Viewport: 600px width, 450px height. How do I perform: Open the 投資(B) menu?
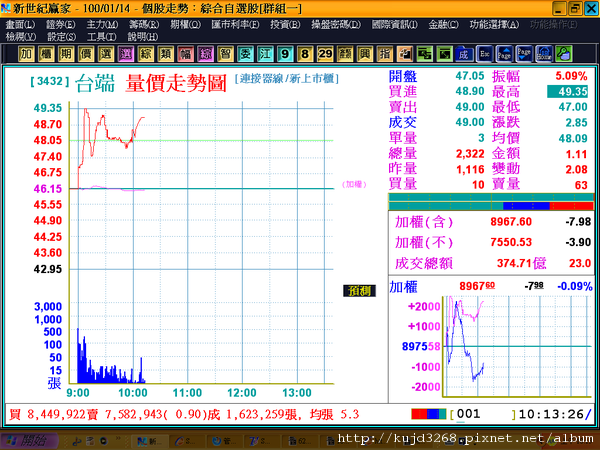(285, 25)
